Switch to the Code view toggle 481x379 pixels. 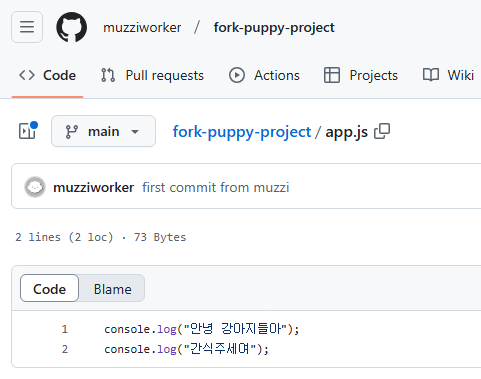[49, 288]
